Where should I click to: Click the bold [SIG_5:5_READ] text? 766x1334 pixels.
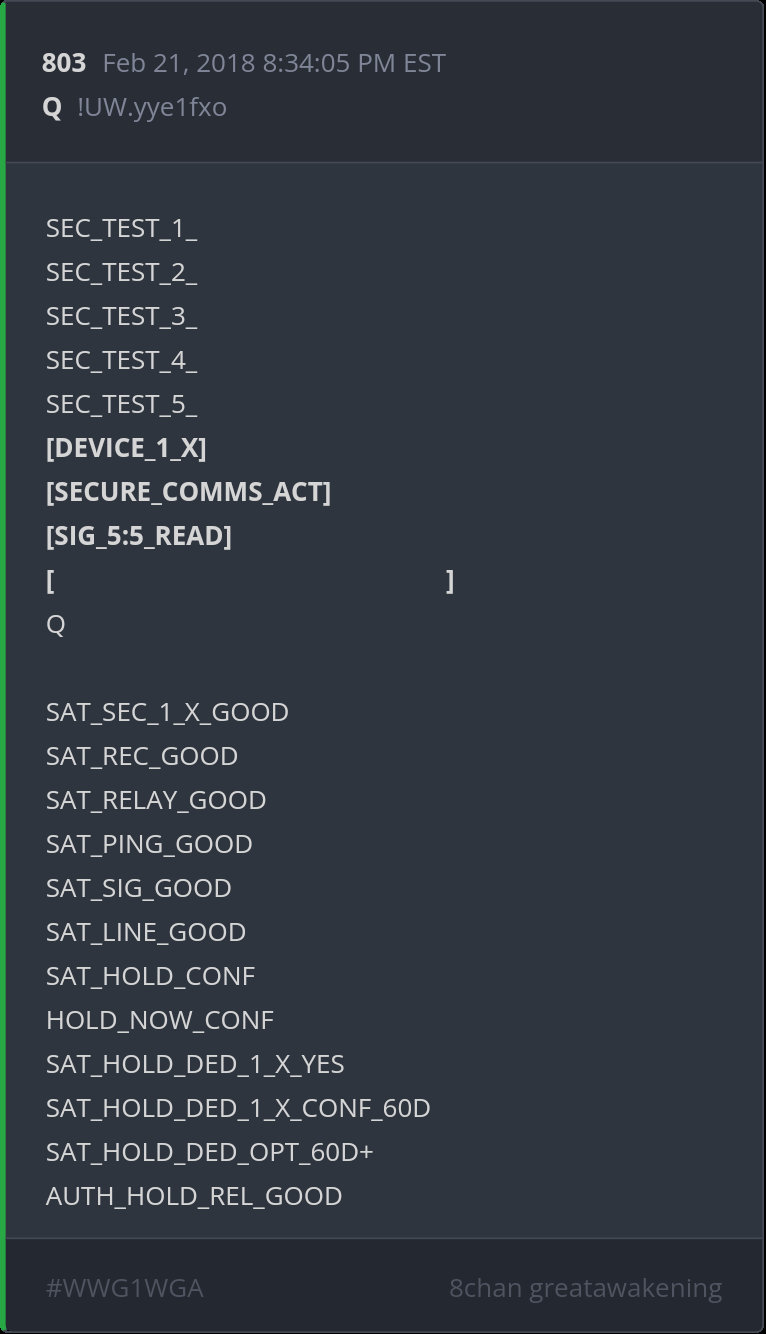click(138, 536)
